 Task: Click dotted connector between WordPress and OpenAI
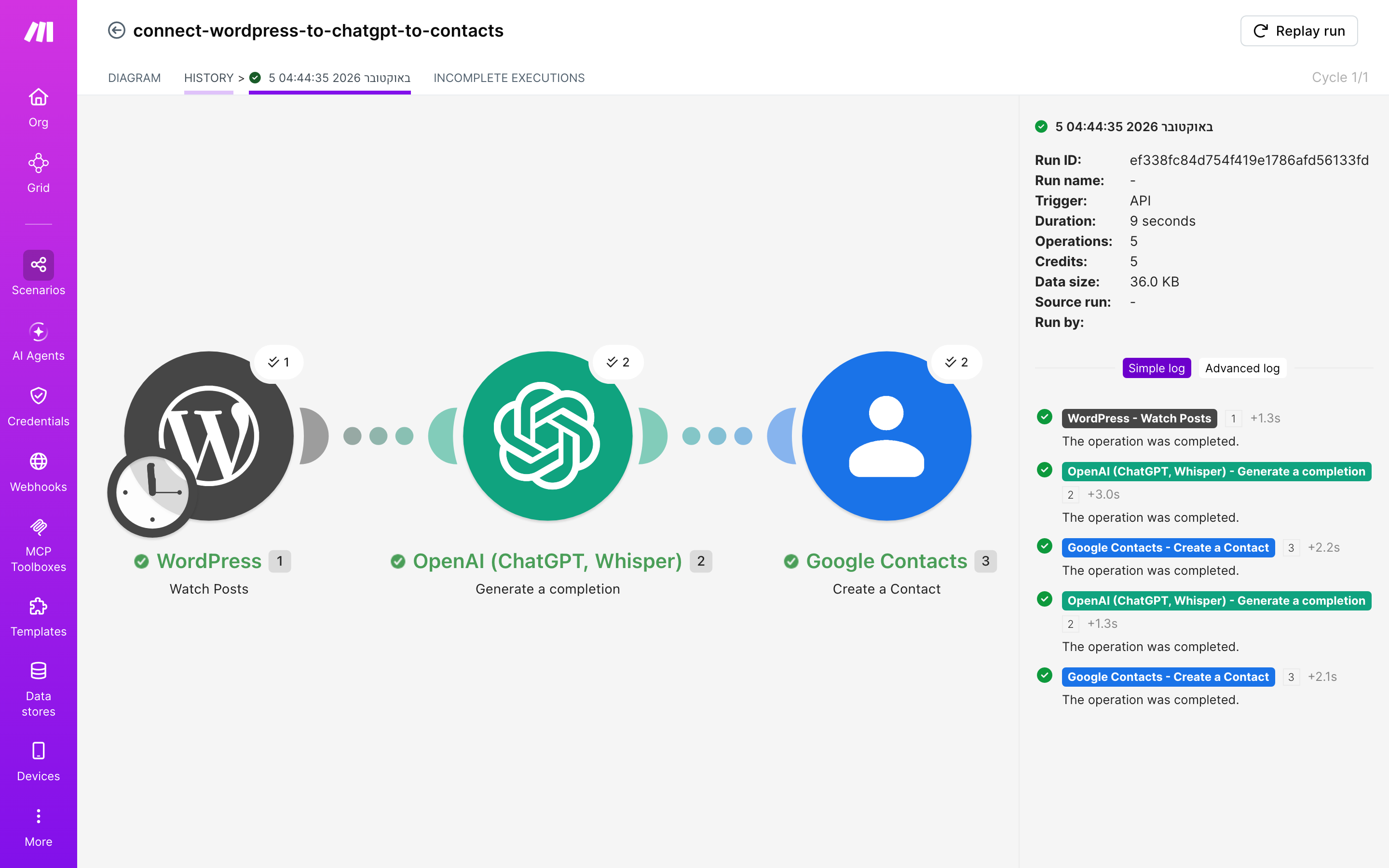pyautogui.click(x=378, y=436)
